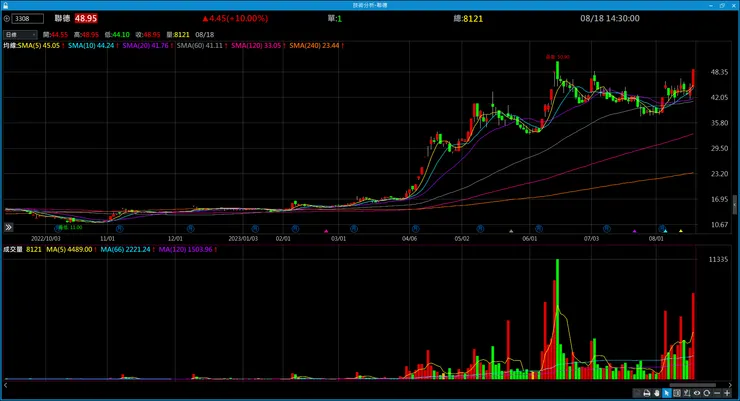Click the monthly marker near 2023/01/03
This screenshot has height=401, width=740.
pos(255,228)
